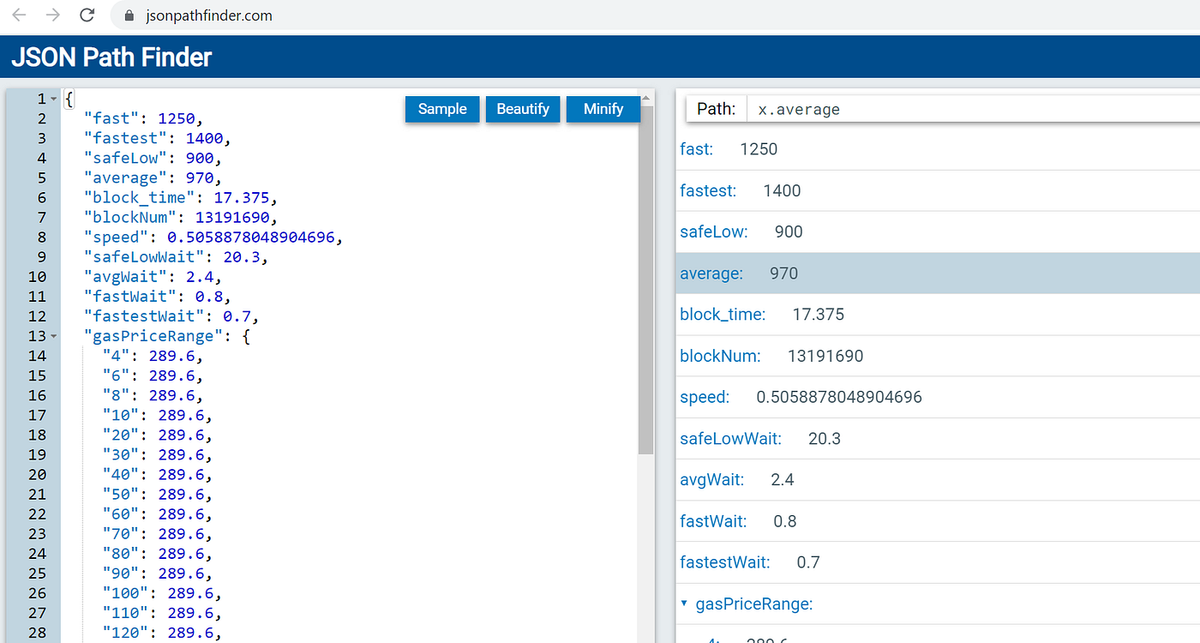Click "fast": 1250 in the editor
1200x643 pixels.
coord(144,119)
